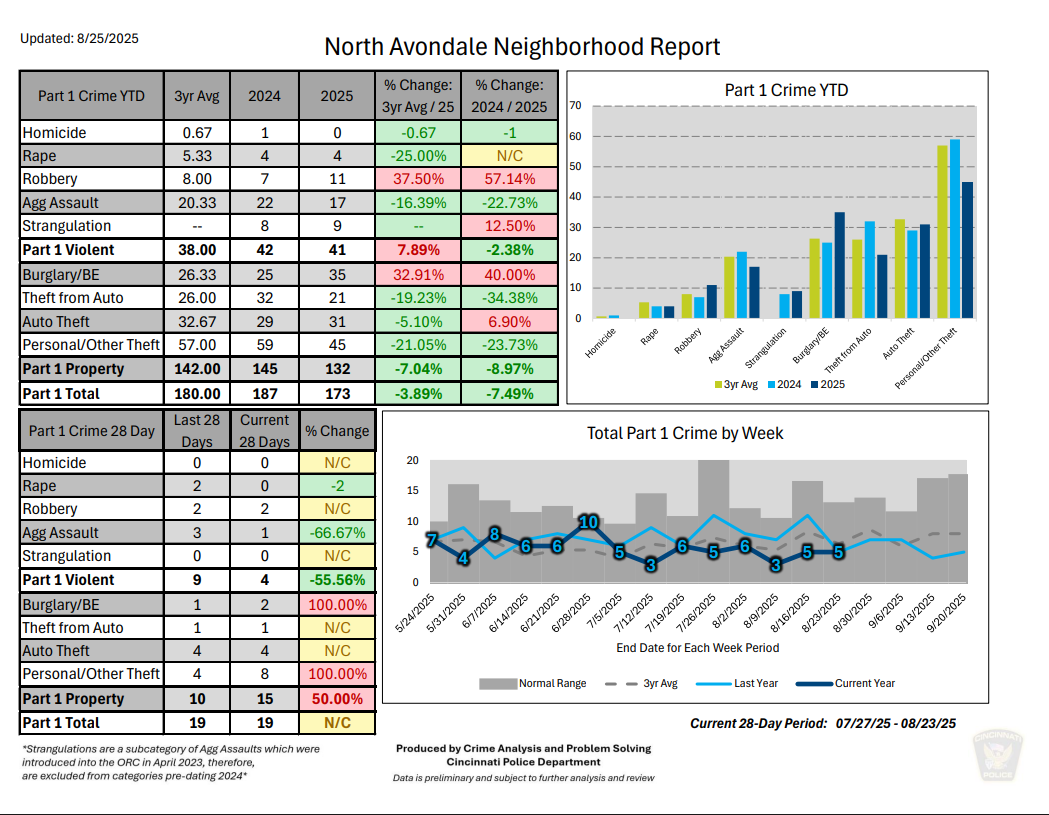1049x815 pixels.
Task: Click the first weekly data point labeled 7
Action: pyautogui.click(x=432, y=540)
